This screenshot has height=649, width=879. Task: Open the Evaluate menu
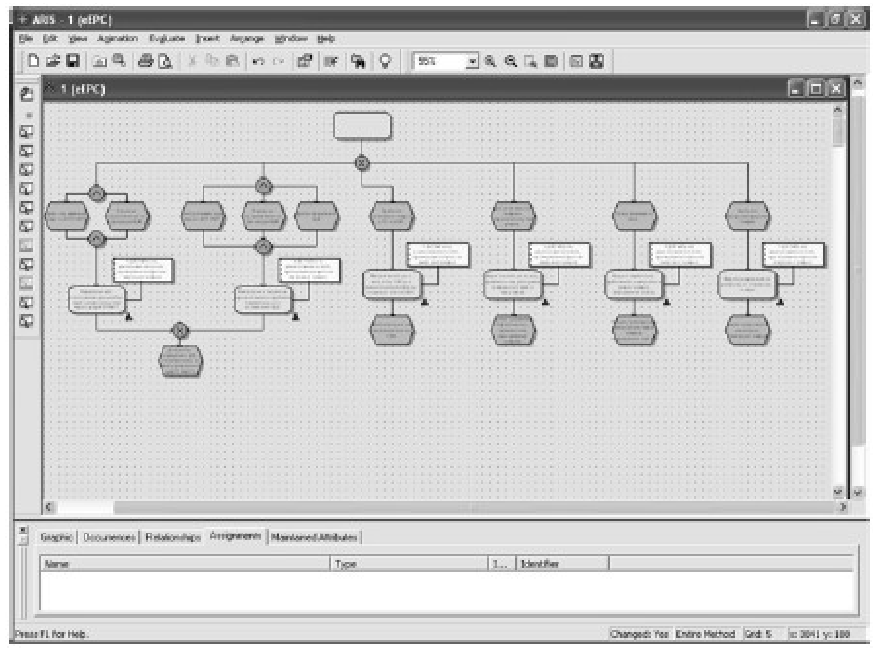(x=166, y=38)
